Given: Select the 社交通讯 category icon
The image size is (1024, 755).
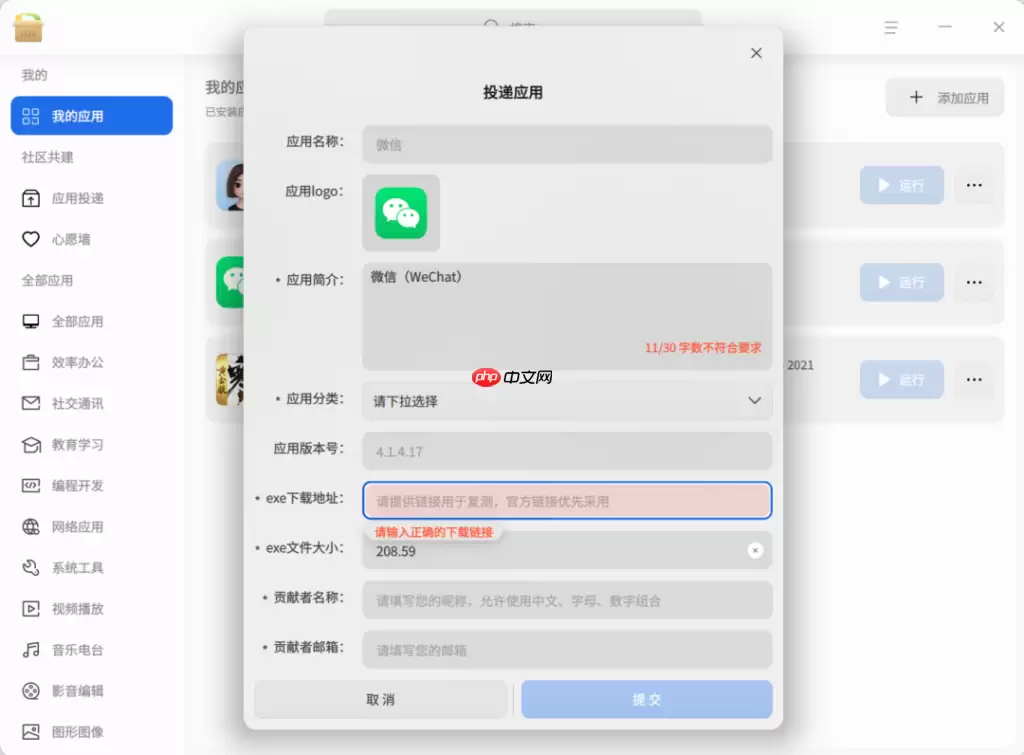Looking at the screenshot, I should [30, 403].
